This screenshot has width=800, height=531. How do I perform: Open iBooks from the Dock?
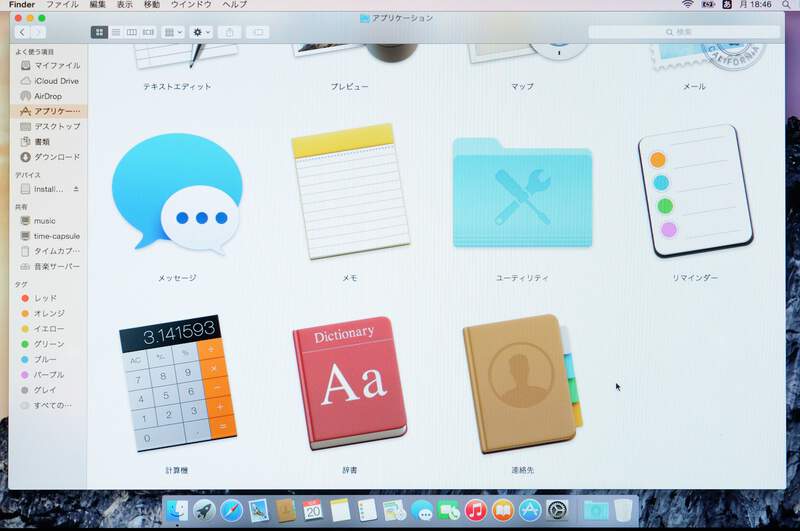pos(503,511)
